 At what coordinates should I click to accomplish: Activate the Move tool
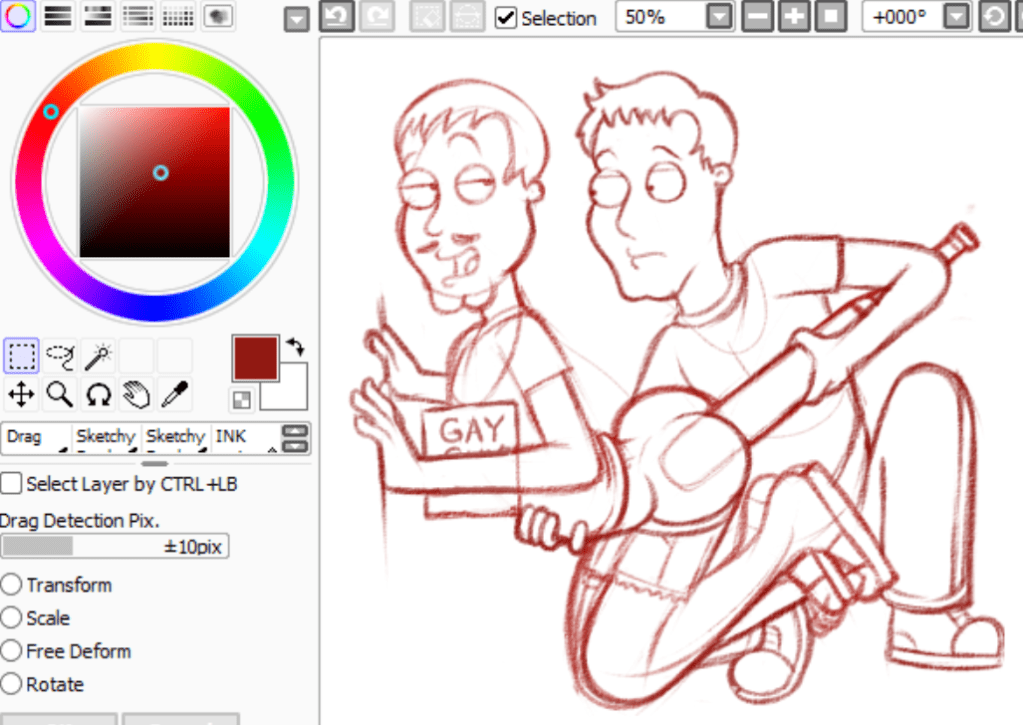click(x=21, y=394)
